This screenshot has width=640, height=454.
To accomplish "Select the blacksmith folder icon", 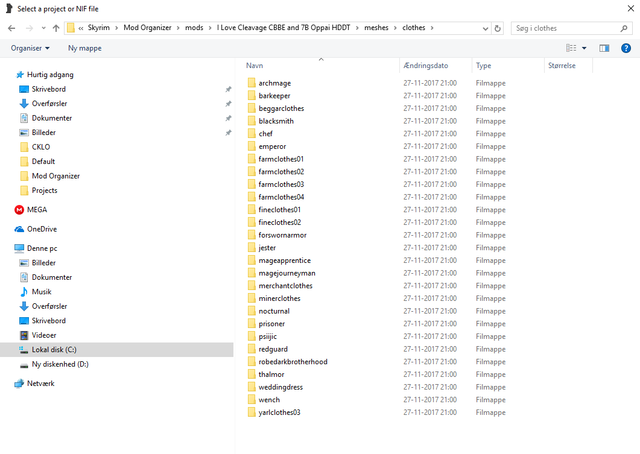I will pos(251,121).
